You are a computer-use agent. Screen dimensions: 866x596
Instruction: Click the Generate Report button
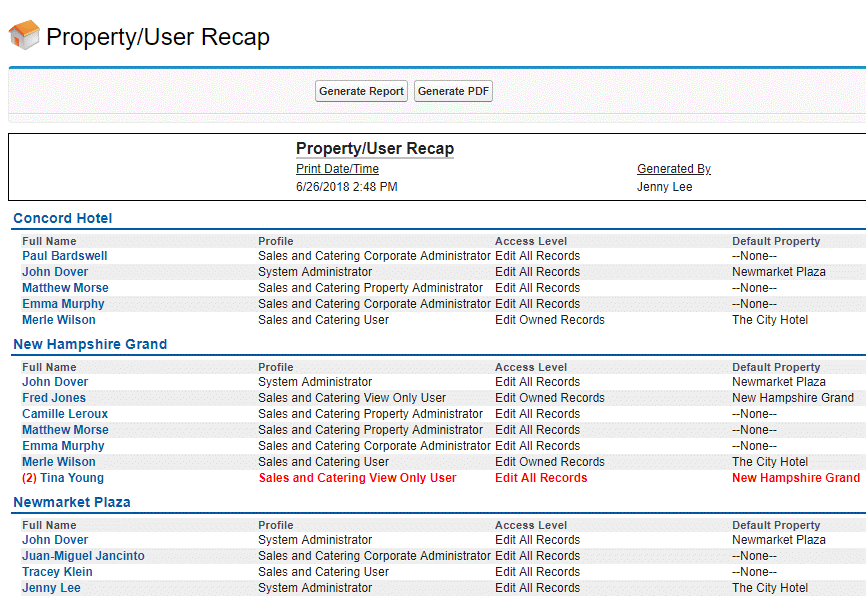(x=361, y=91)
